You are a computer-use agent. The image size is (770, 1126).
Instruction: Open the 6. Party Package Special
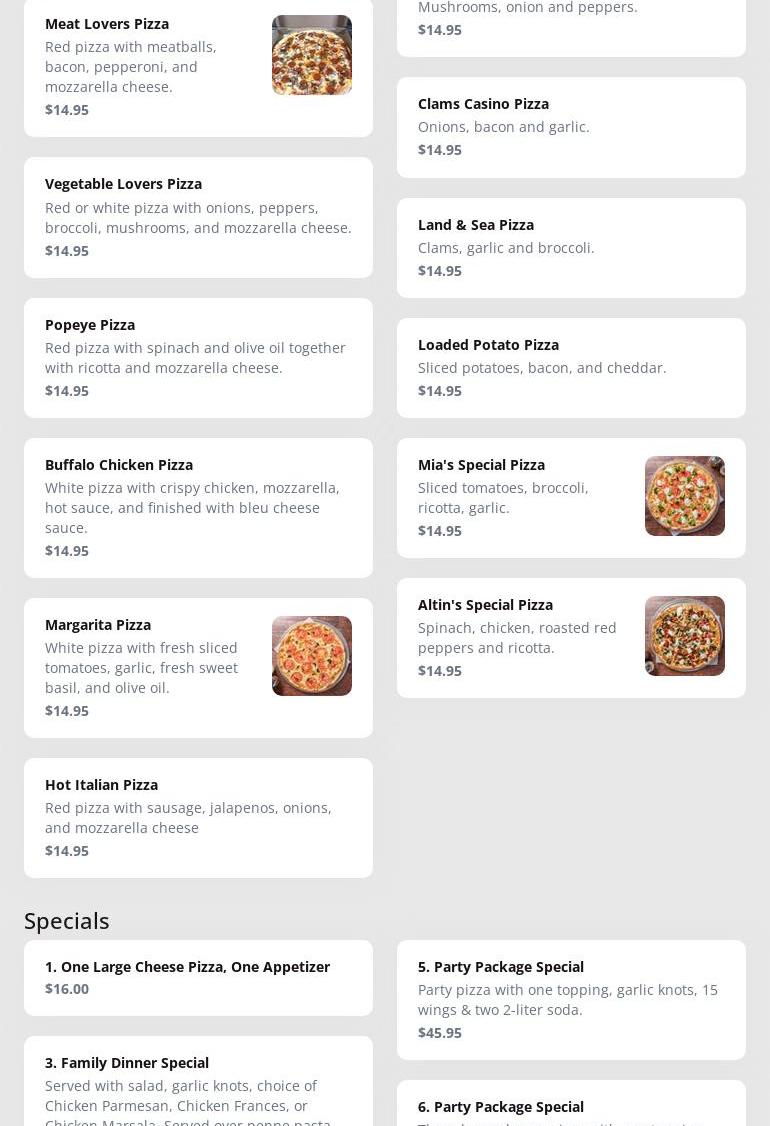(x=571, y=1106)
